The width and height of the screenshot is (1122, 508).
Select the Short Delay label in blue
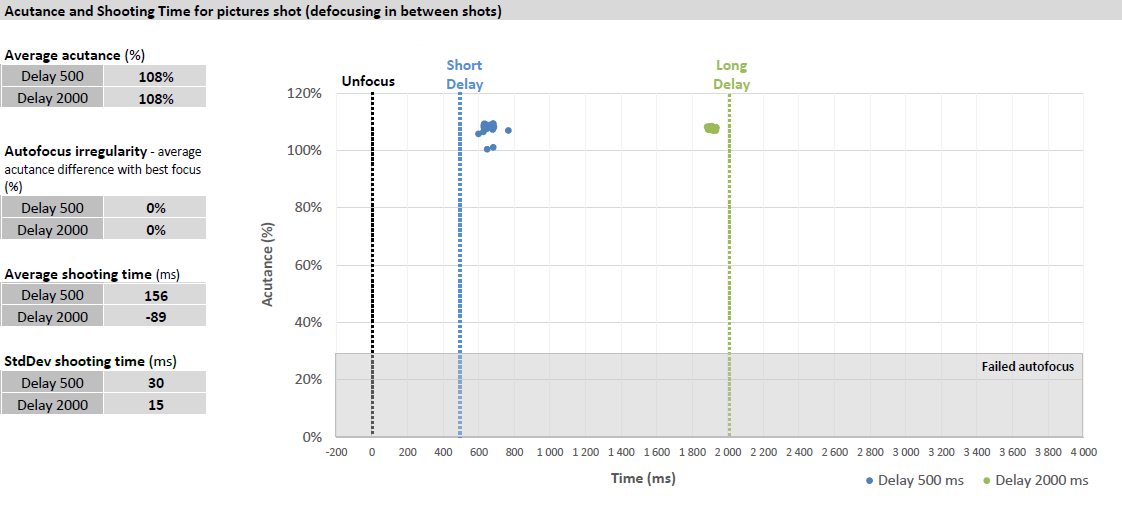point(464,75)
